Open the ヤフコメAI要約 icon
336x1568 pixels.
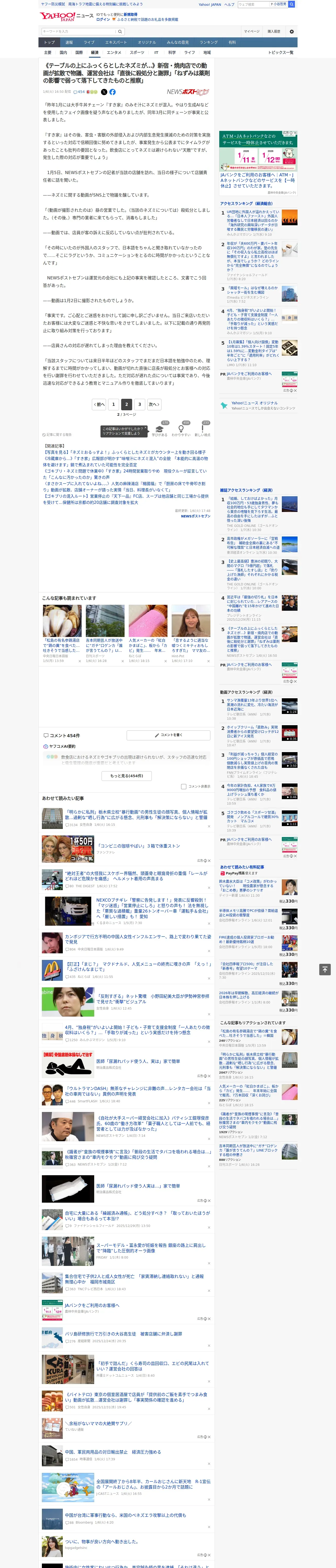[46, 746]
